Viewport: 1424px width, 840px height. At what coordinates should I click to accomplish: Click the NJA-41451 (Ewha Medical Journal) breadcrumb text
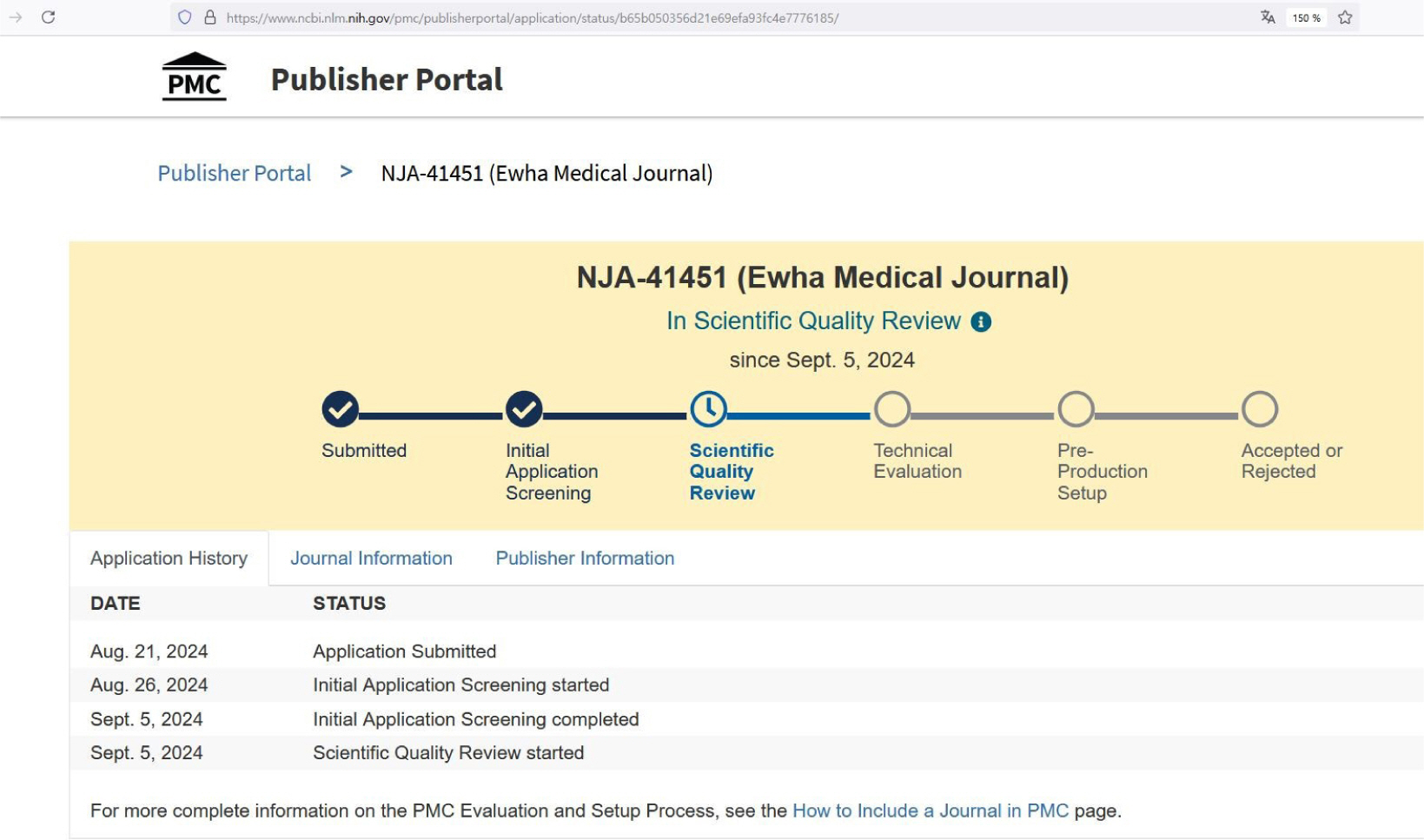[x=546, y=173]
